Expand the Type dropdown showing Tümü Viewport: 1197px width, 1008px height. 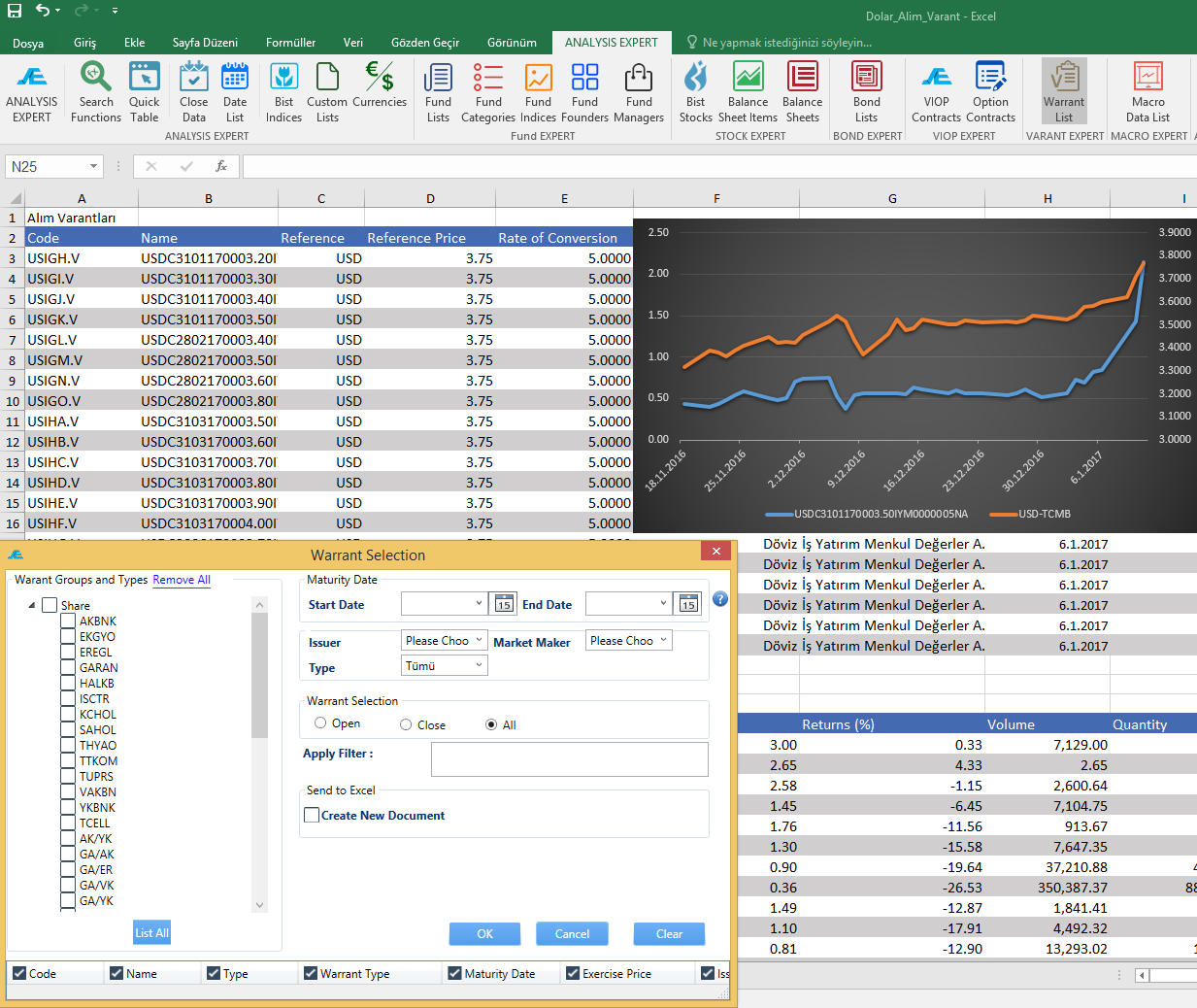(444, 666)
